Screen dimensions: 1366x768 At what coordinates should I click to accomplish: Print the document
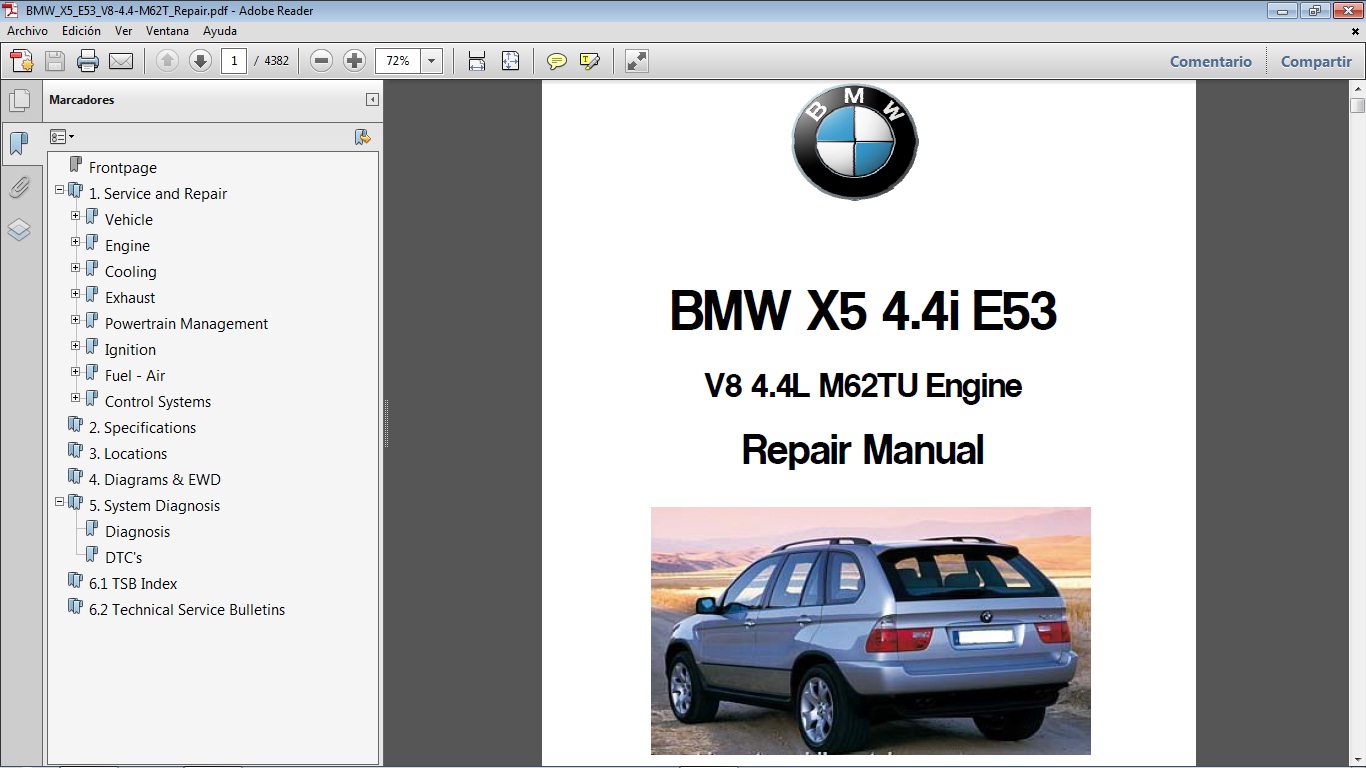[x=88, y=60]
